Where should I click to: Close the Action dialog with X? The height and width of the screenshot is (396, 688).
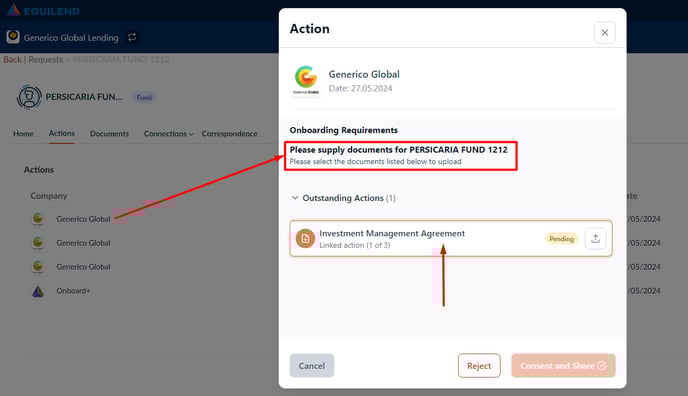pyautogui.click(x=605, y=32)
